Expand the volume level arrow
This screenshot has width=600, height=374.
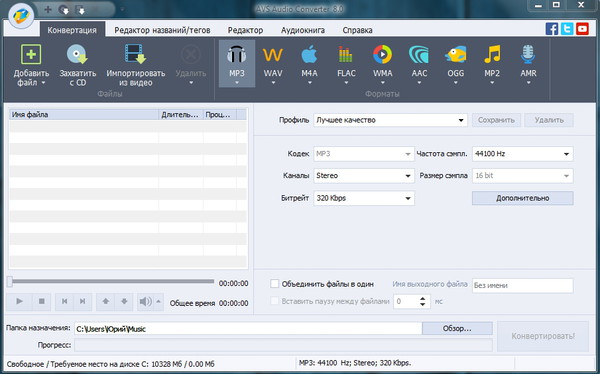pos(158,302)
